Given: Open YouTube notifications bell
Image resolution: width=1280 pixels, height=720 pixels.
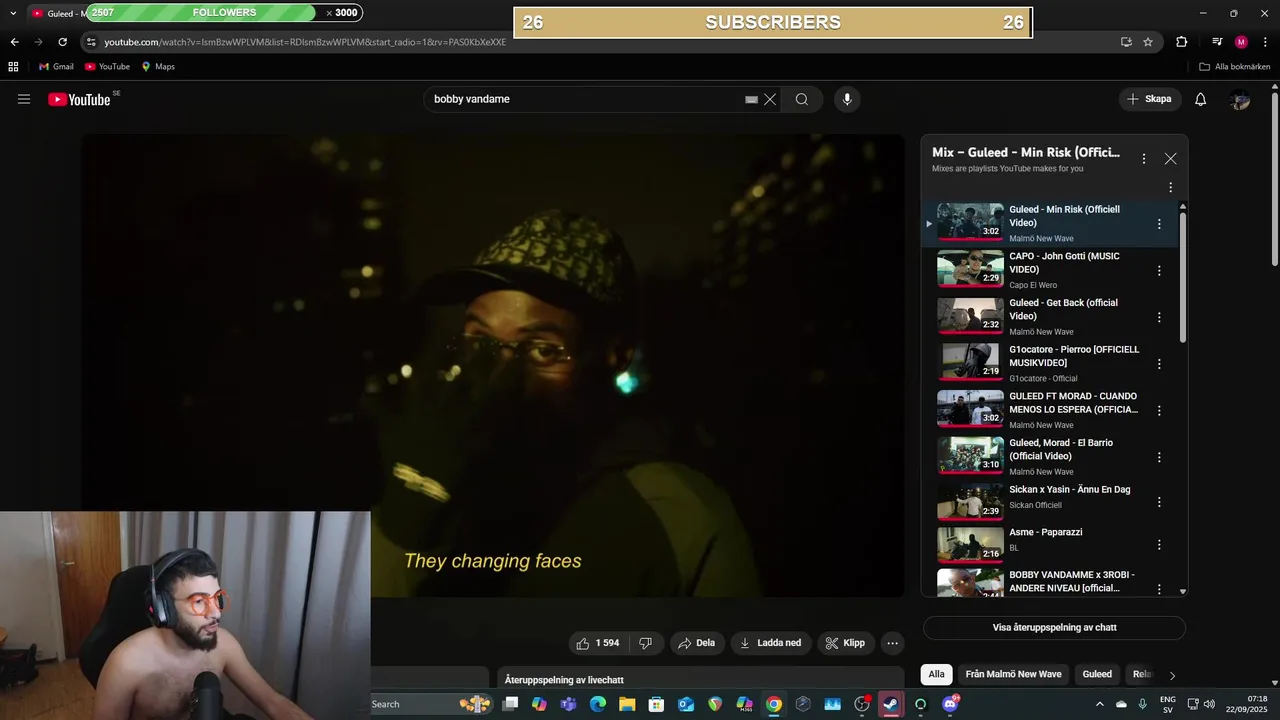Looking at the screenshot, I should coord(1201,99).
